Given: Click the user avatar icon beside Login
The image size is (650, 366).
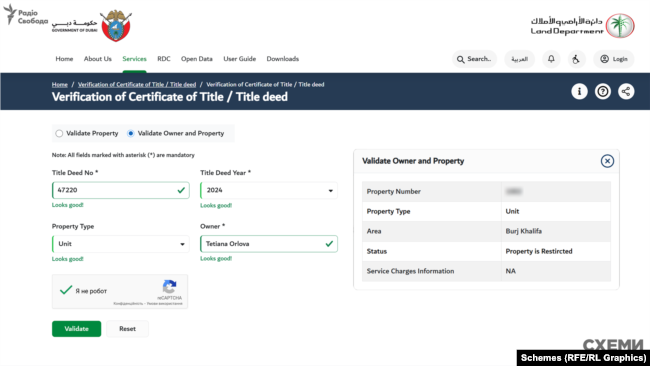Looking at the screenshot, I should (x=604, y=59).
